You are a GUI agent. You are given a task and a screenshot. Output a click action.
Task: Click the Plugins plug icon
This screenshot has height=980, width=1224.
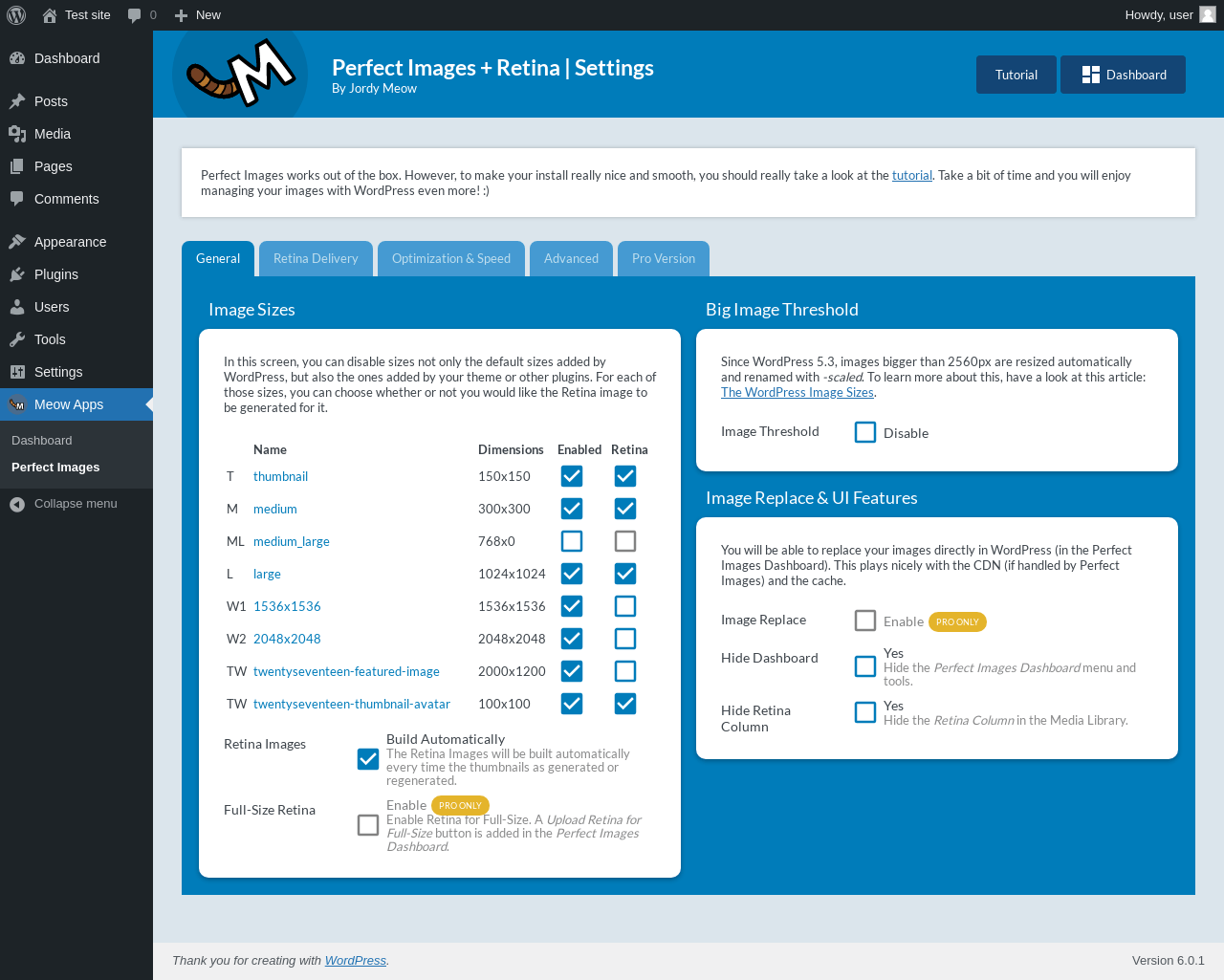click(x=17, y=274)
